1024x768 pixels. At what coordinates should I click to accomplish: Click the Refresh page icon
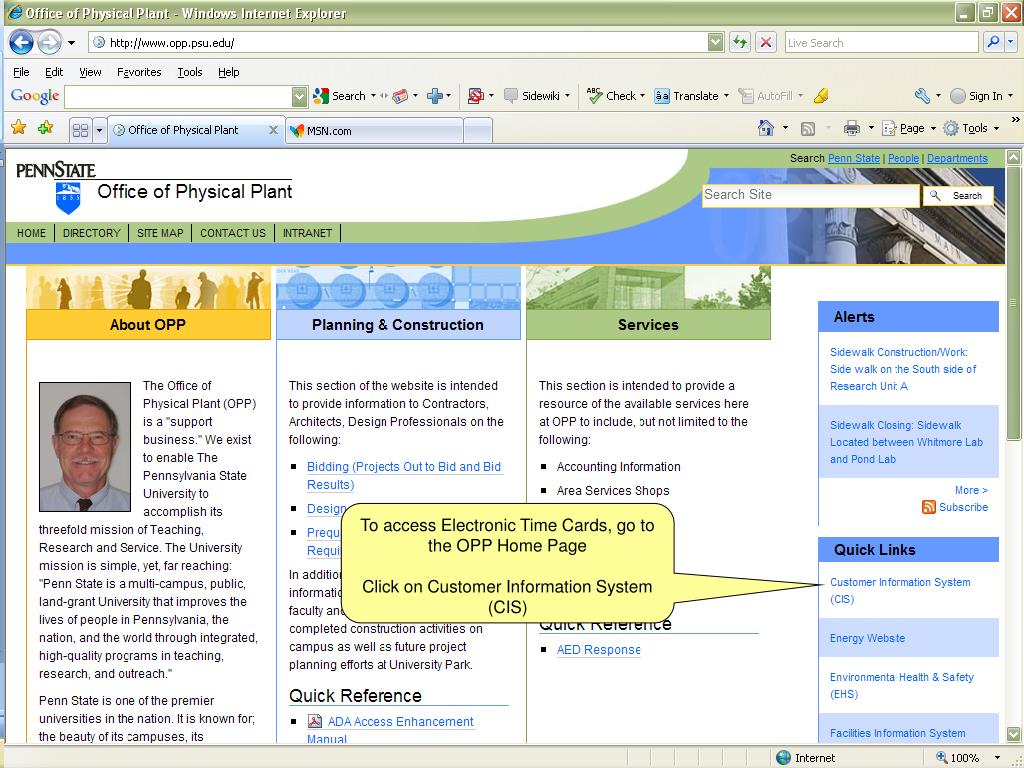[740, 42]
